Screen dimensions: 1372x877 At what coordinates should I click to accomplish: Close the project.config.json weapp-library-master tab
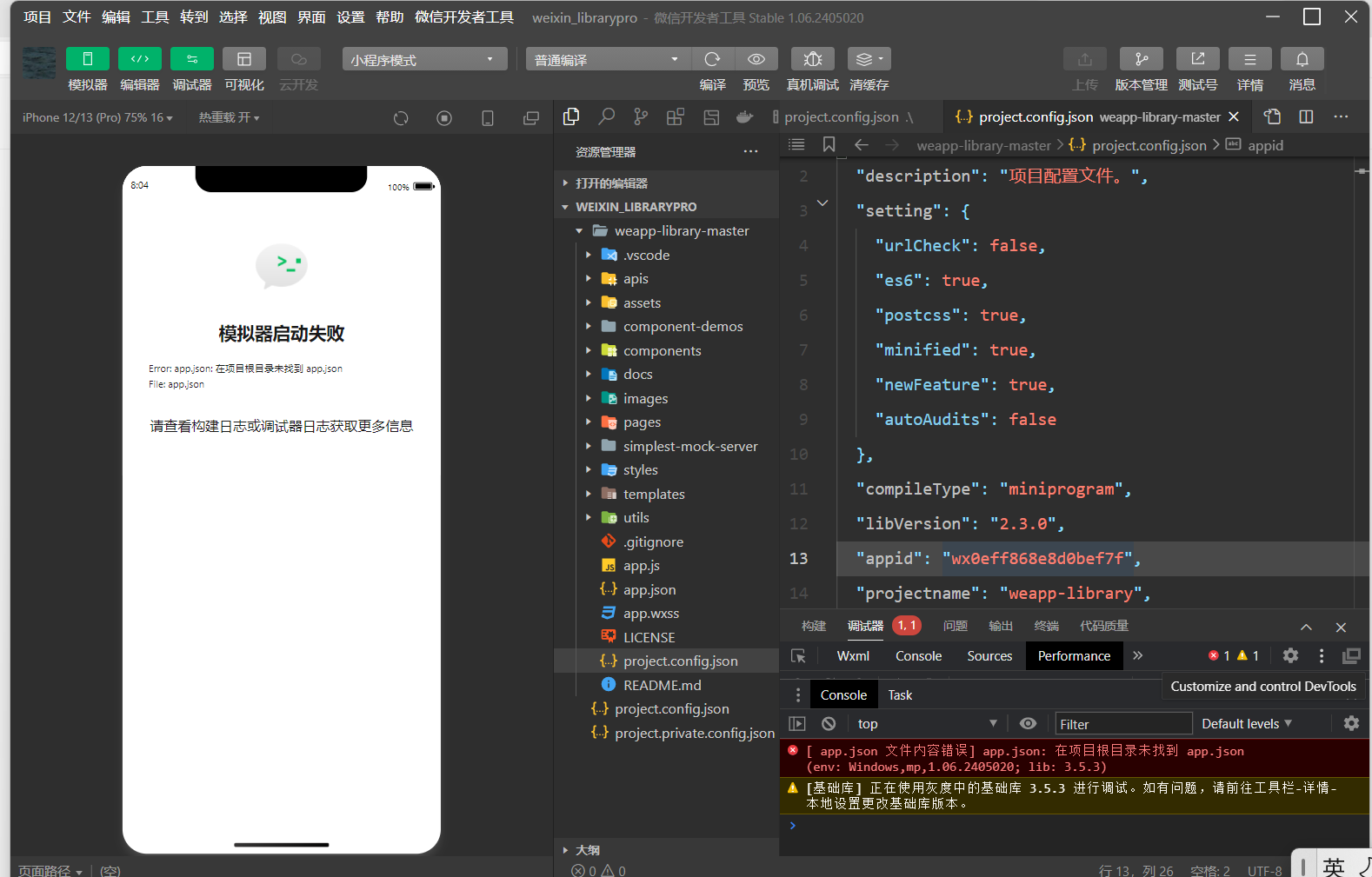click(1234, 117)
